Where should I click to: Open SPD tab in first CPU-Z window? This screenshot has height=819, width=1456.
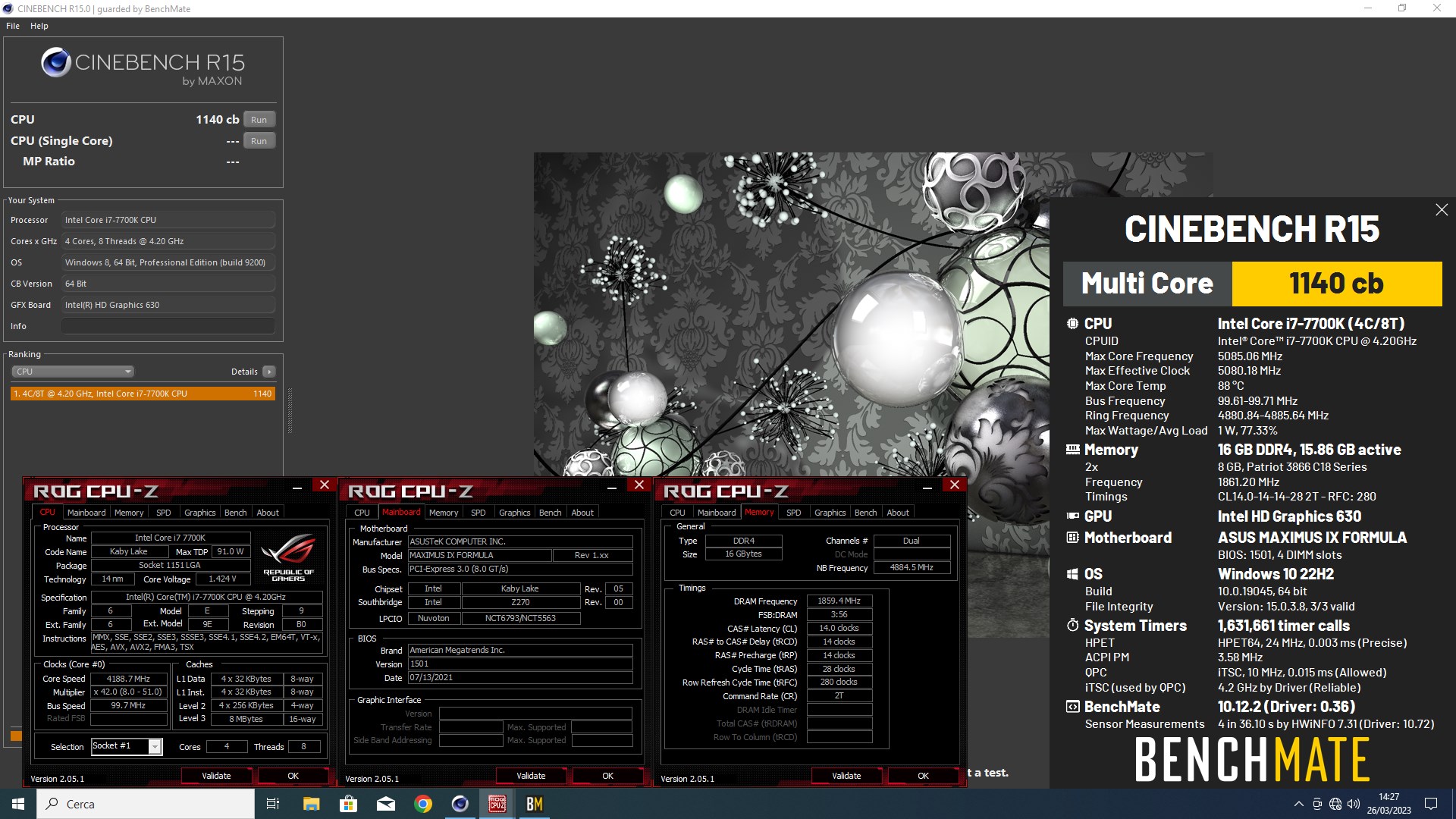point(164,513)
